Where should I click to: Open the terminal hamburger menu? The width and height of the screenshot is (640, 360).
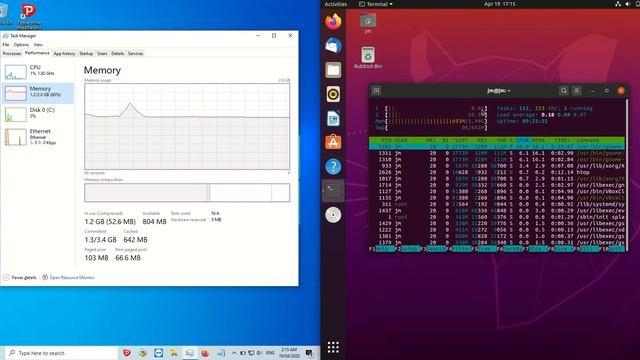click(x=577, y=91)
